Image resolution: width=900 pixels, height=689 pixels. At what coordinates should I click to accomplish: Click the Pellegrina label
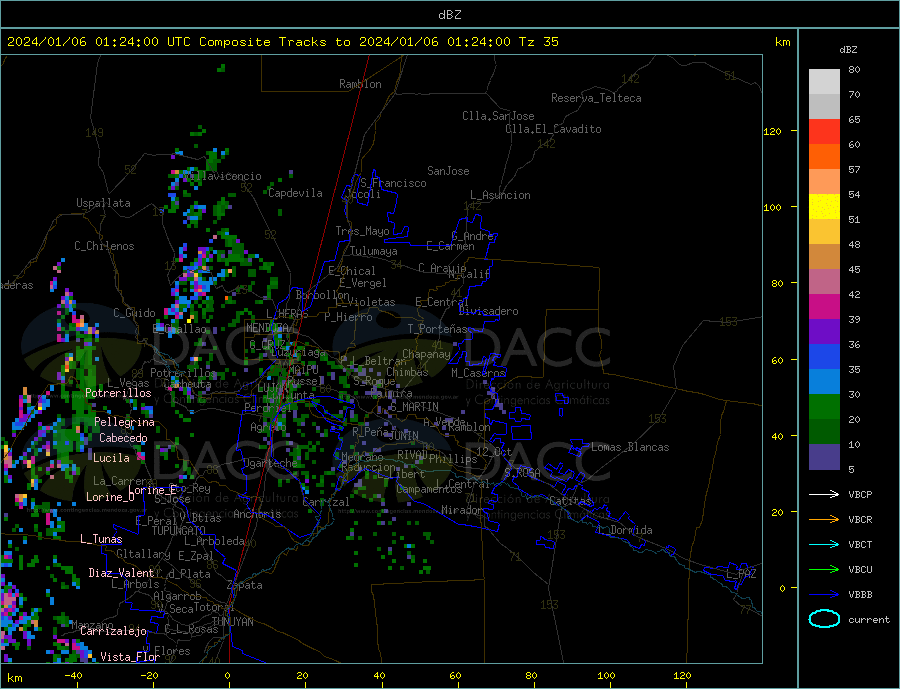(125, 422)
